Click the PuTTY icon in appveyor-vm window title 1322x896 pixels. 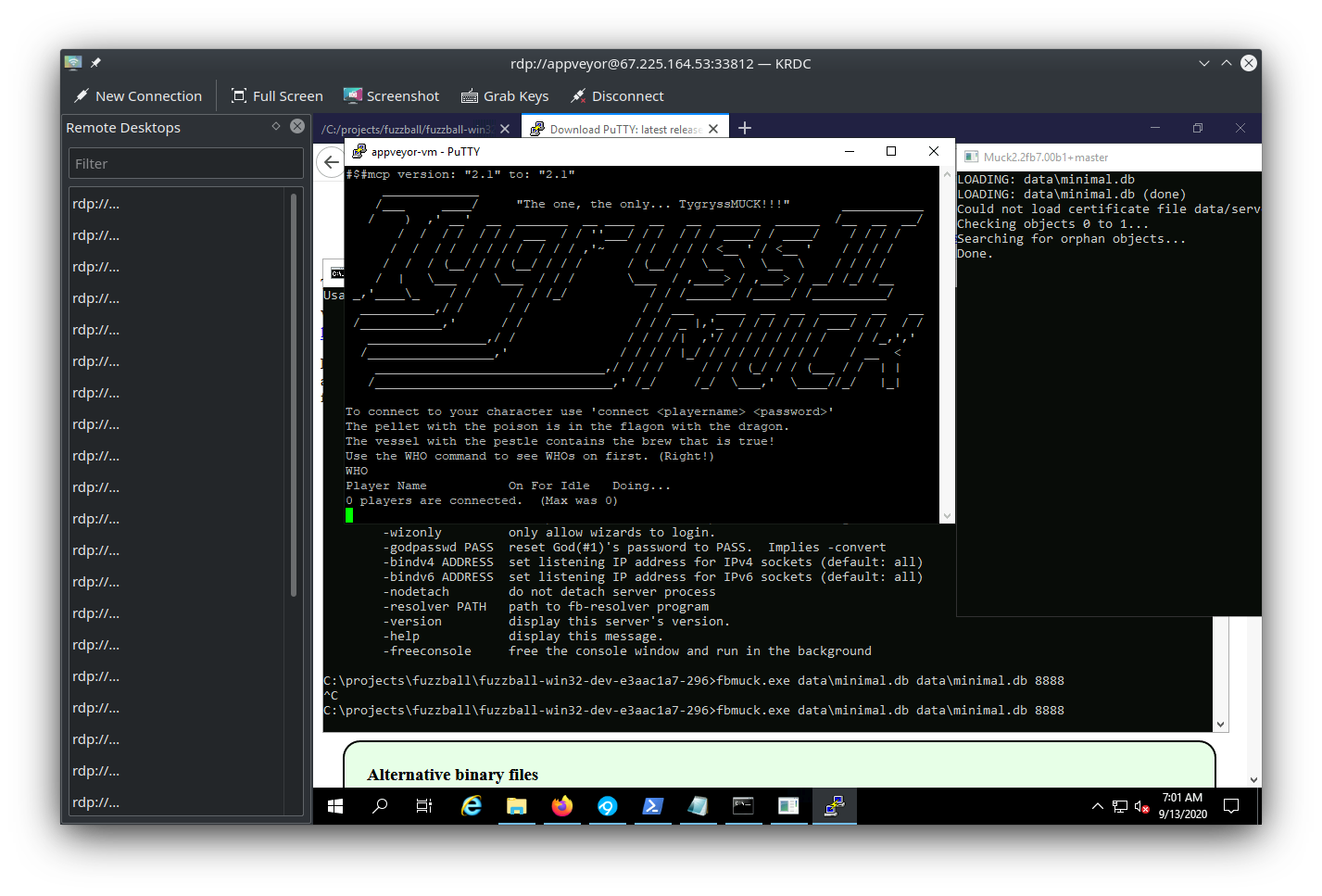[x=359, y=151]
